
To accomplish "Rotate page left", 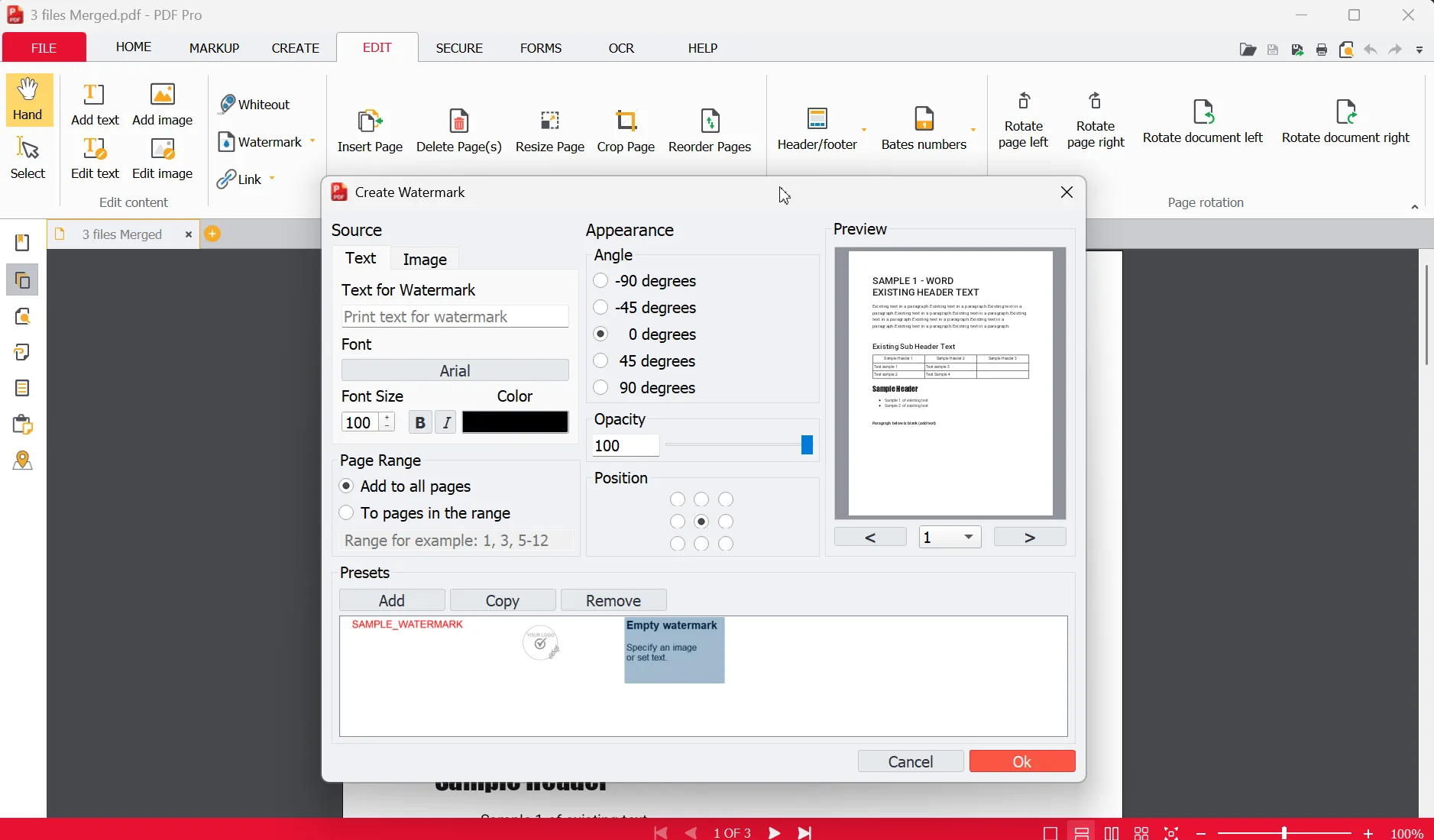I will 1024,120.
